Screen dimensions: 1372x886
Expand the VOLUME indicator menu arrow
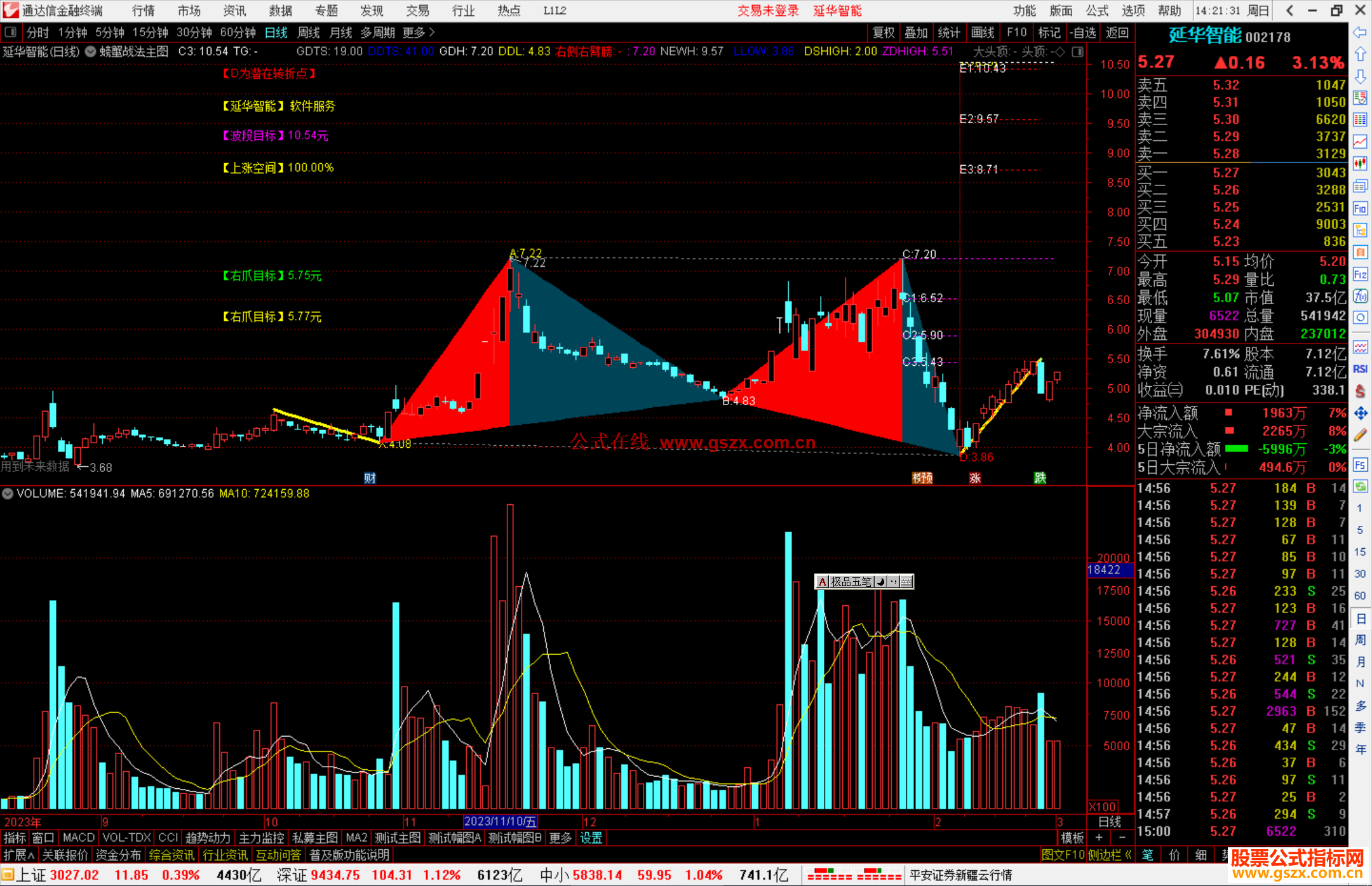pyautogui.click(x=8, y=493)
